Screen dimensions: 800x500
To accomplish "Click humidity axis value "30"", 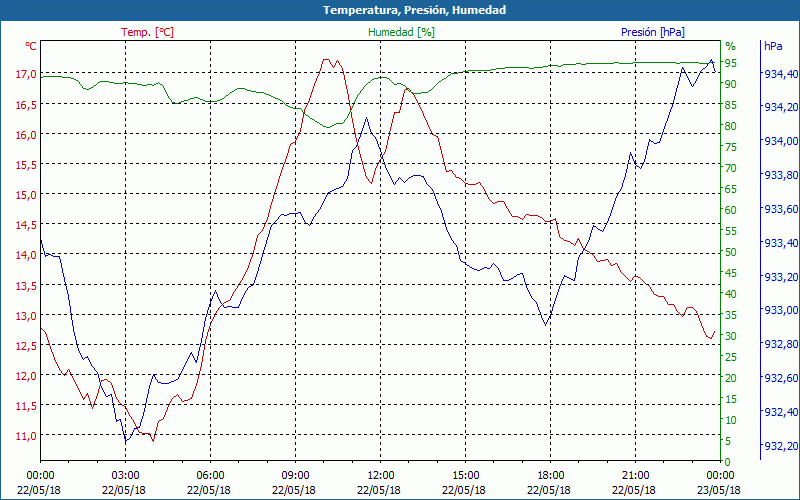I will coord(731,336).
